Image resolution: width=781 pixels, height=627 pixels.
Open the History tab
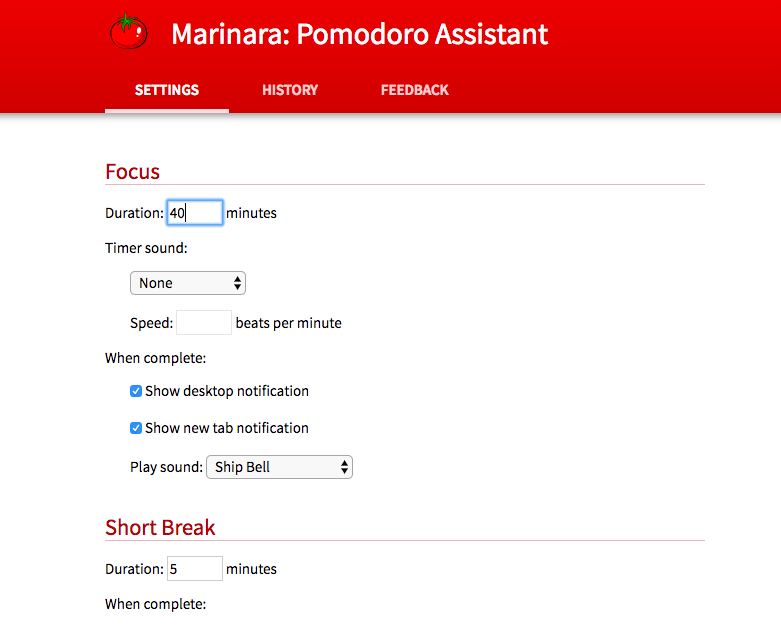290,90
